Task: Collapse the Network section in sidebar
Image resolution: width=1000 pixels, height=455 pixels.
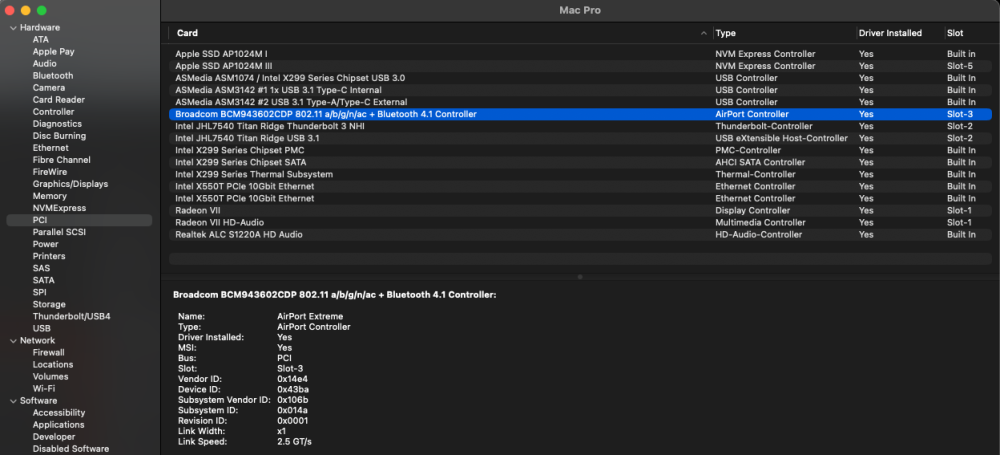Action: coord(13,341)
